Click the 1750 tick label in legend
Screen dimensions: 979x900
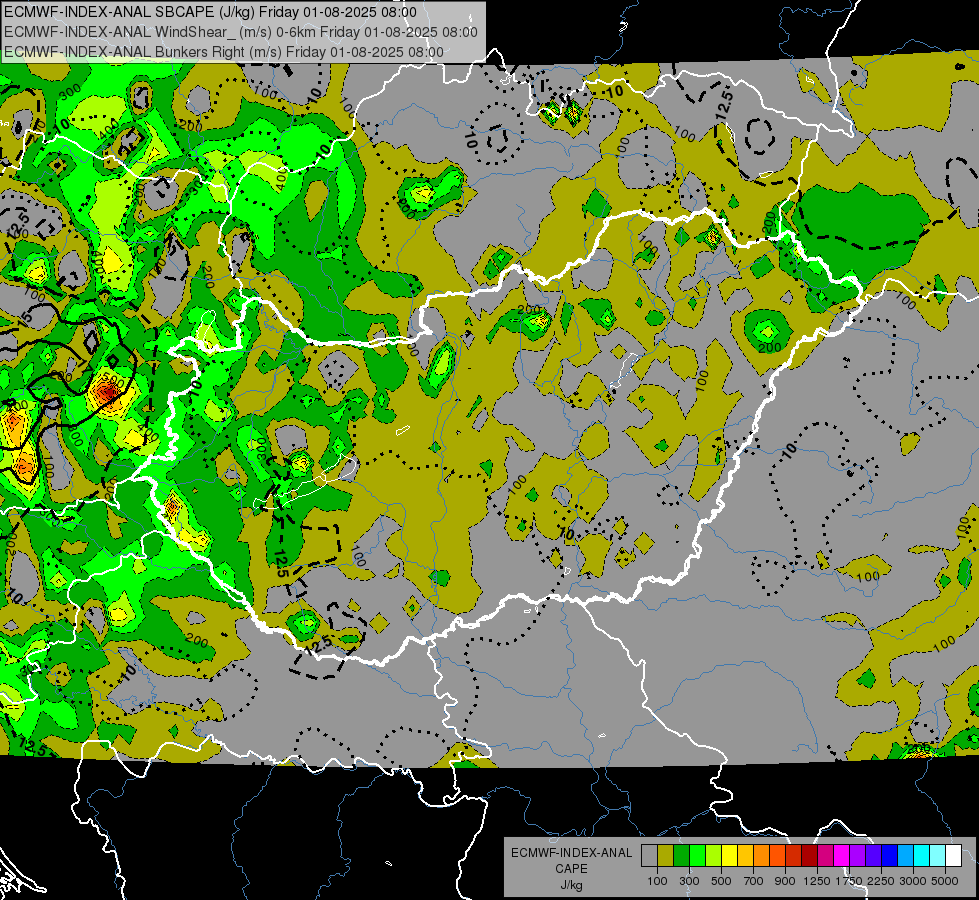coord(849,882)
